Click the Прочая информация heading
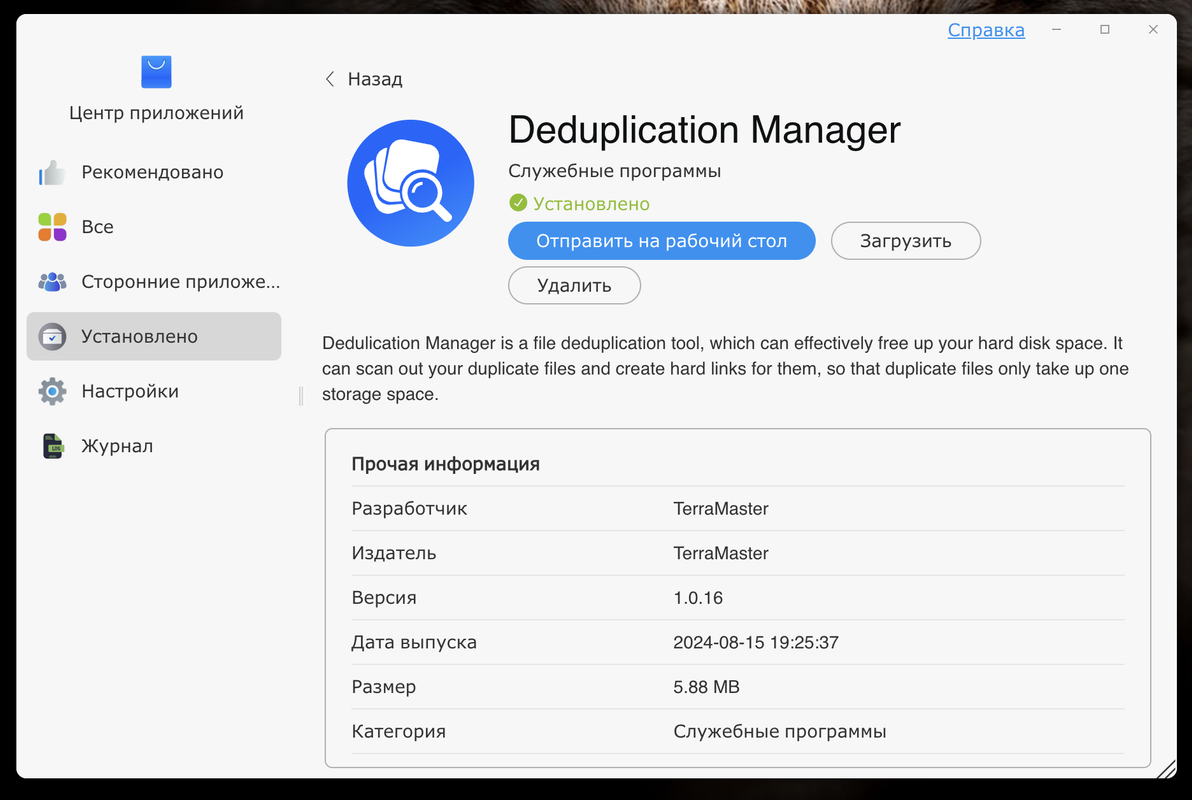1192x800 pixels. coord(445,464)
